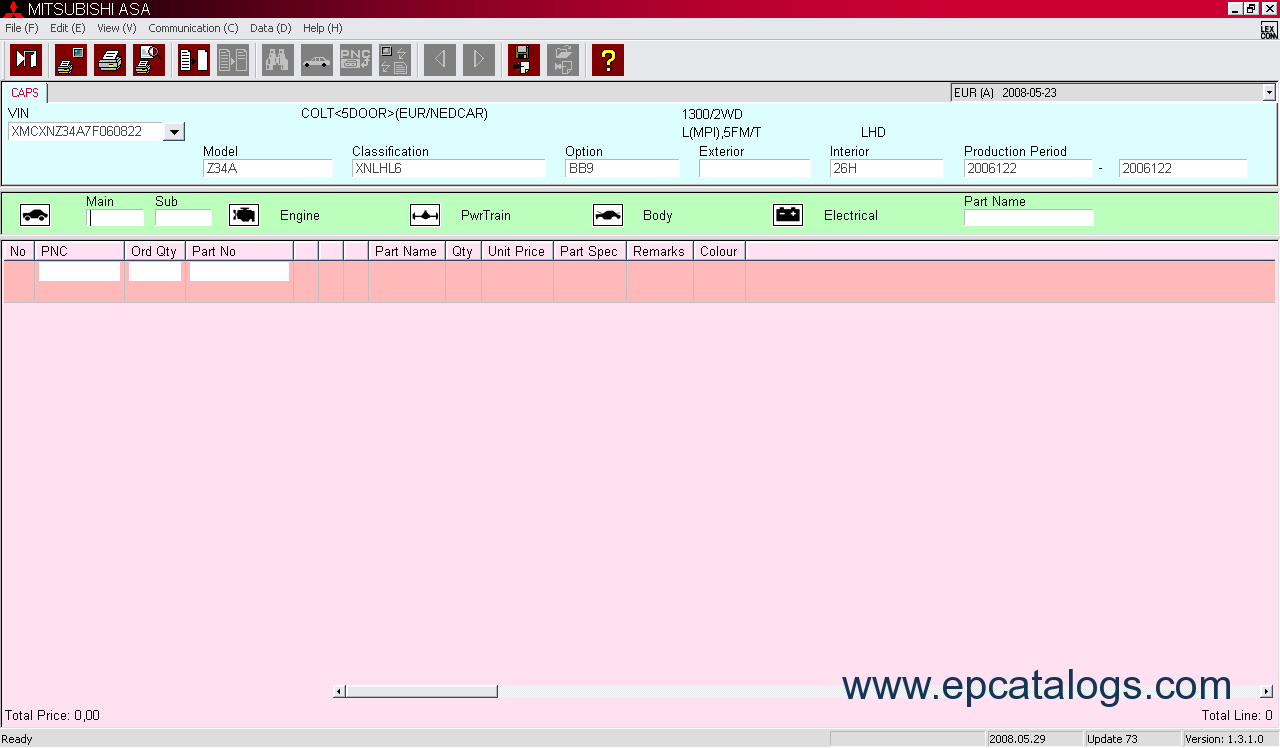The image size is (1280, 748).
Task: Select the Electrical battery icon
Action: tap(788, 215)
